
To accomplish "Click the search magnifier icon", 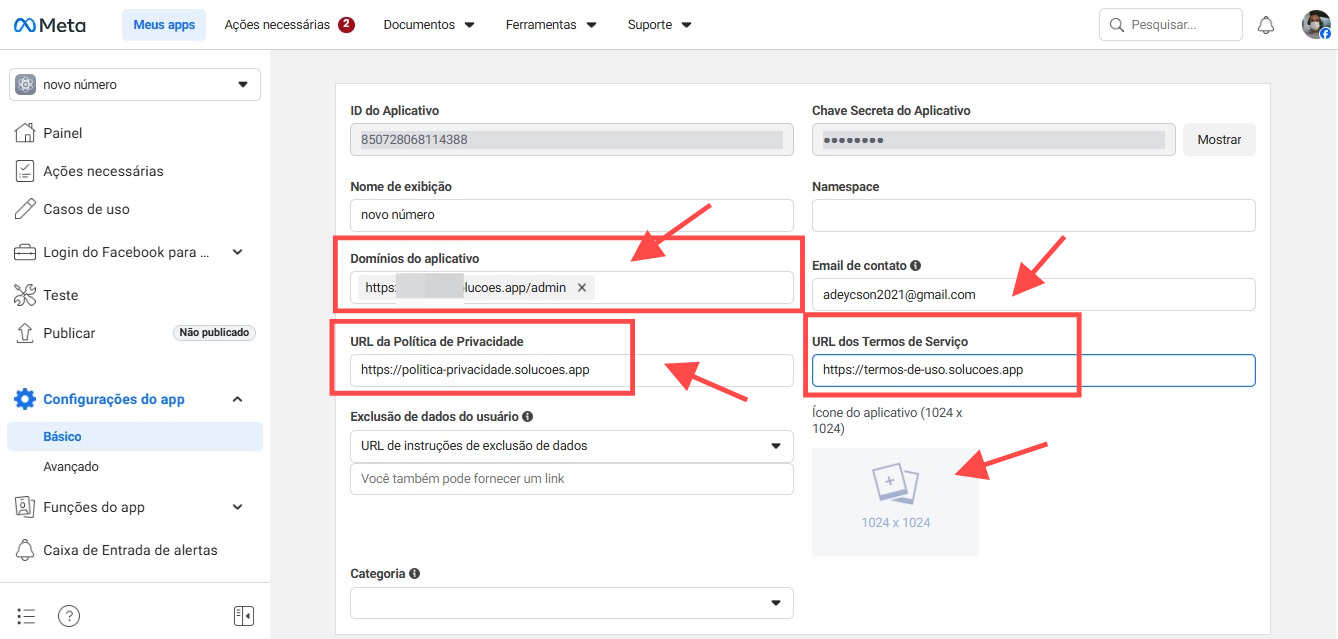I will (1117, 25).
